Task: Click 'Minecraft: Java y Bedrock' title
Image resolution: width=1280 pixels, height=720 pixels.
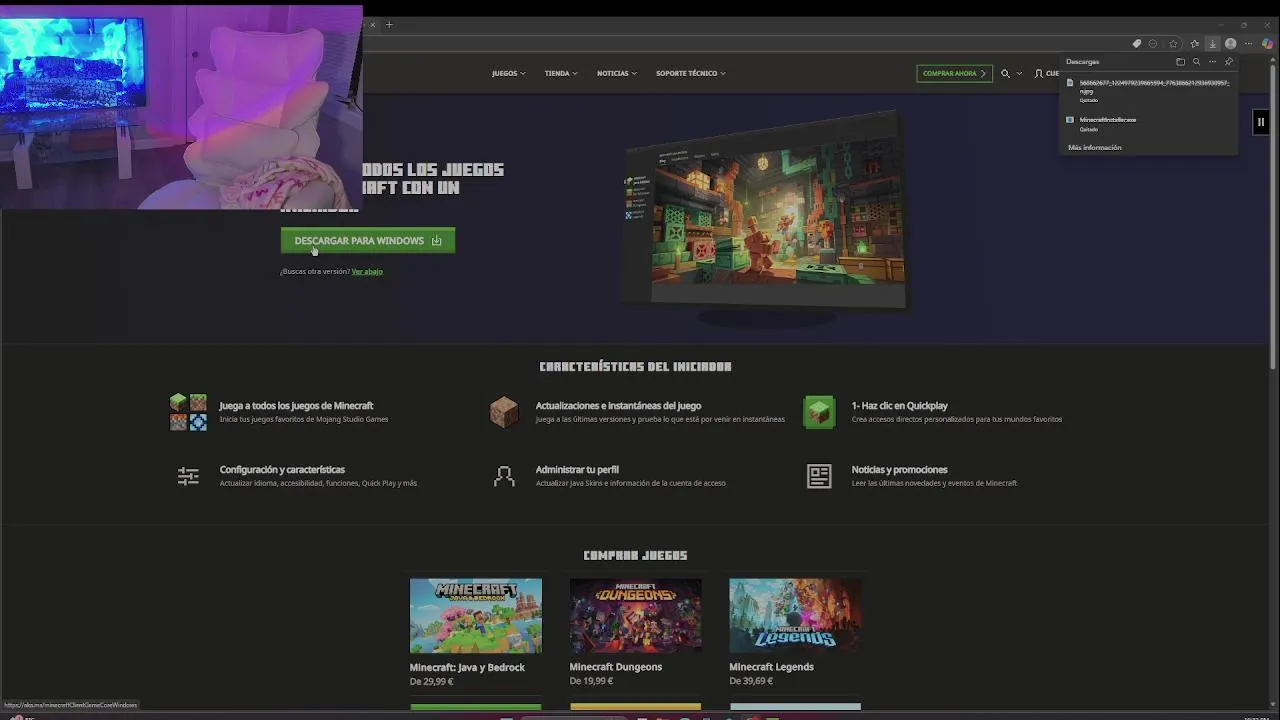Action: pyautogui.click(x=467, y=667)
